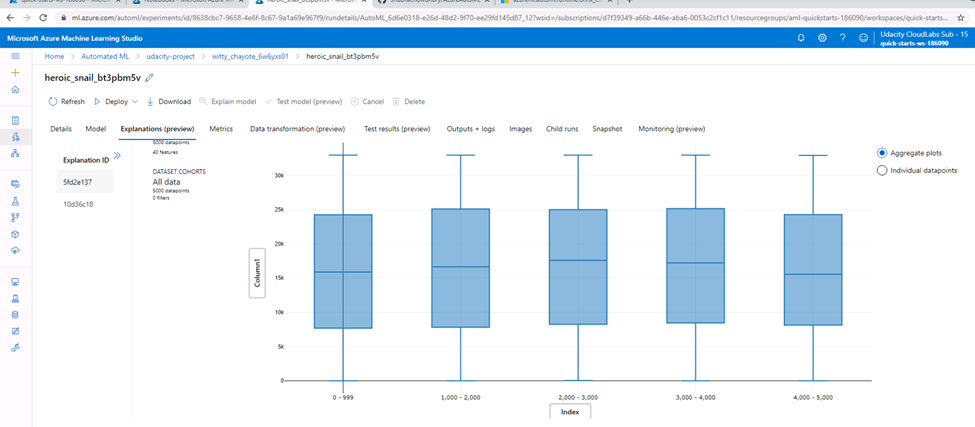
Task: Go forward in browser
Action: click(26, 18)
